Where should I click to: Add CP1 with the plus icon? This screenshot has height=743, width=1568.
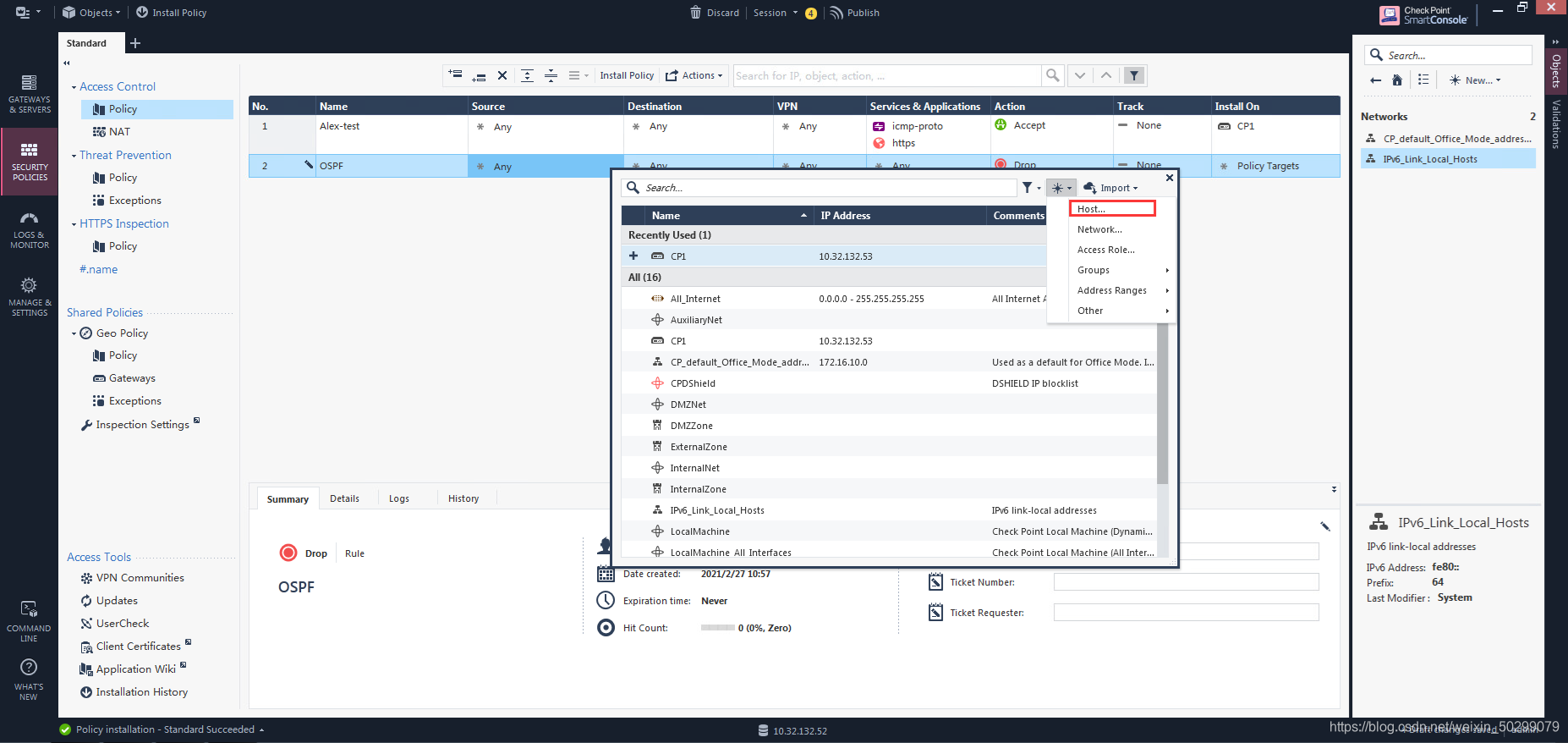[633, 256]
